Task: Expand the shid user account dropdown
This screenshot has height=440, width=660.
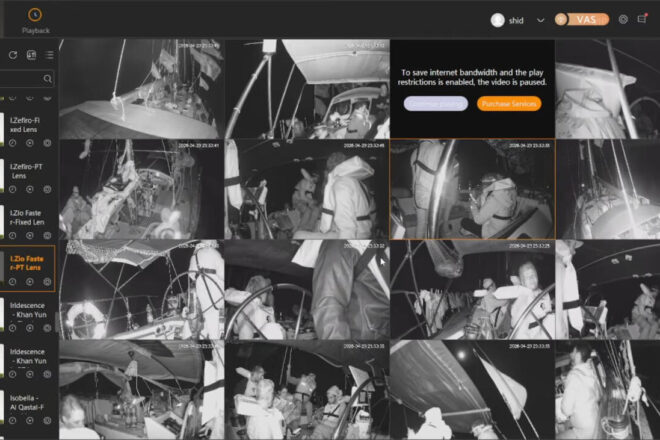Action: pyautogui.click(x=541, y=20)
